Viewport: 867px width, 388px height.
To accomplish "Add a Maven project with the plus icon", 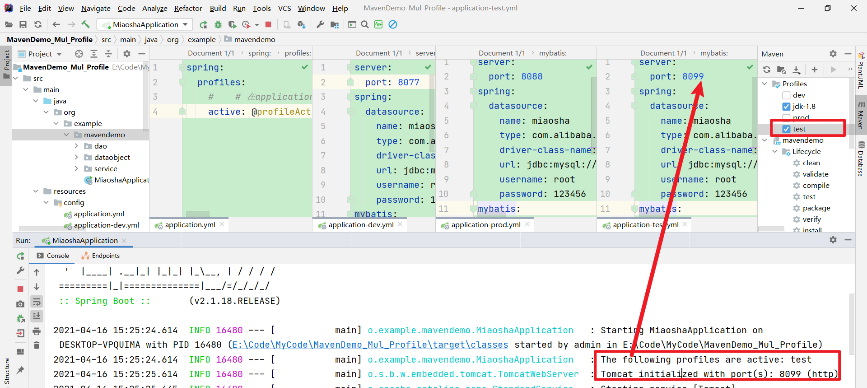I will pyautogui.click(x=814, y=70).
